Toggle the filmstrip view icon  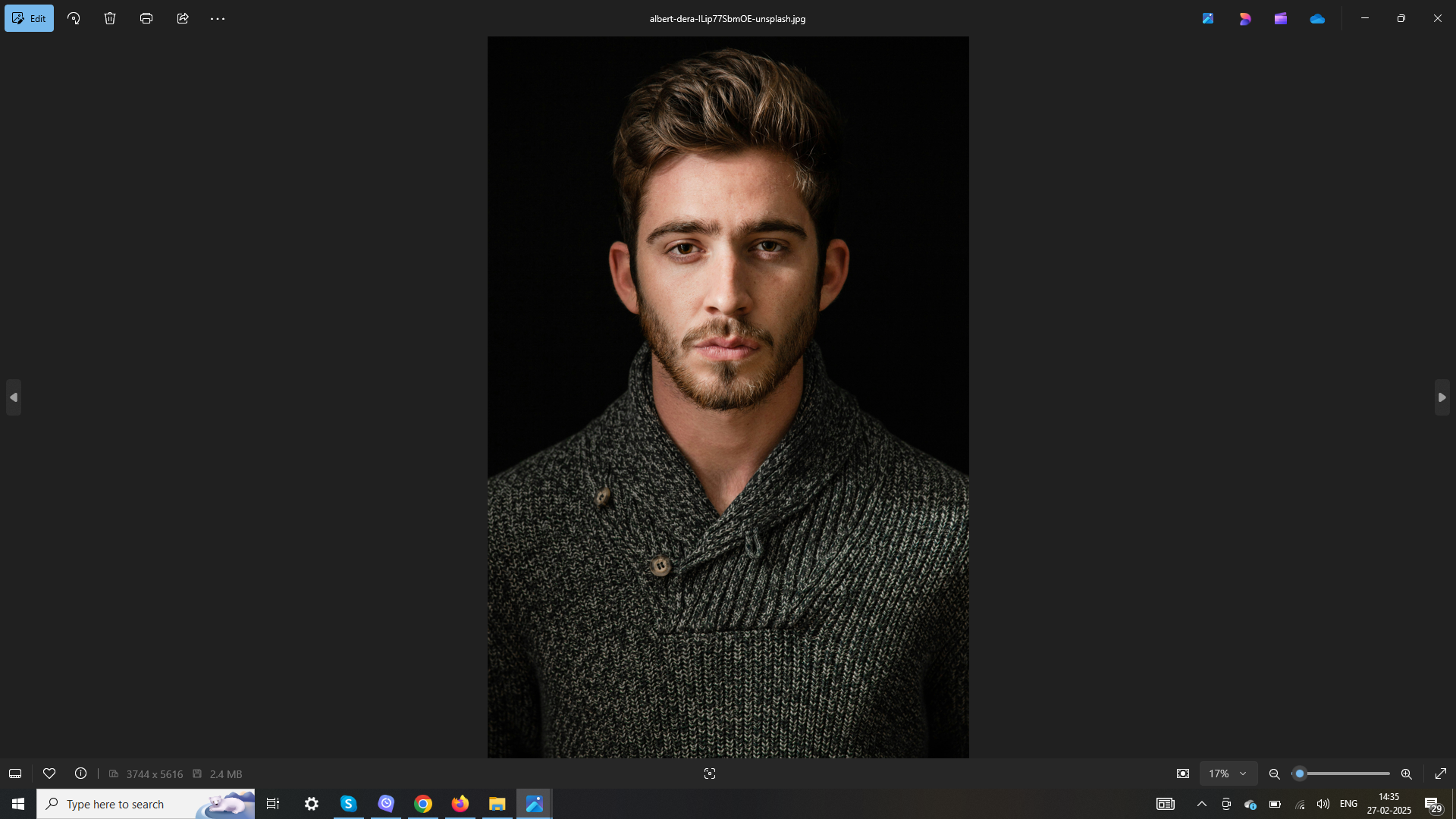[15, 773]
